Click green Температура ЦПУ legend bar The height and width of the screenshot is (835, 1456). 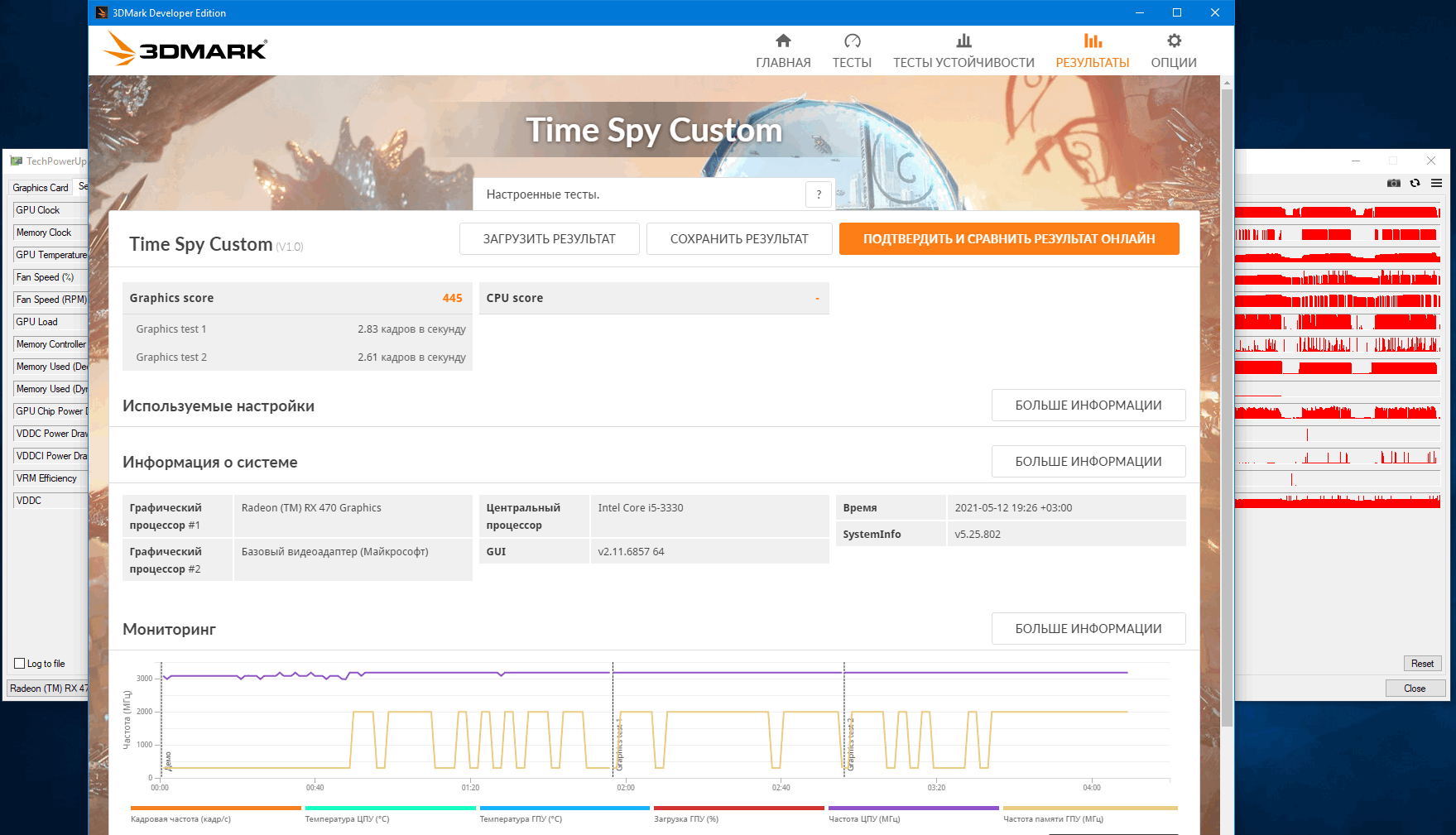[x=390, y=808]
